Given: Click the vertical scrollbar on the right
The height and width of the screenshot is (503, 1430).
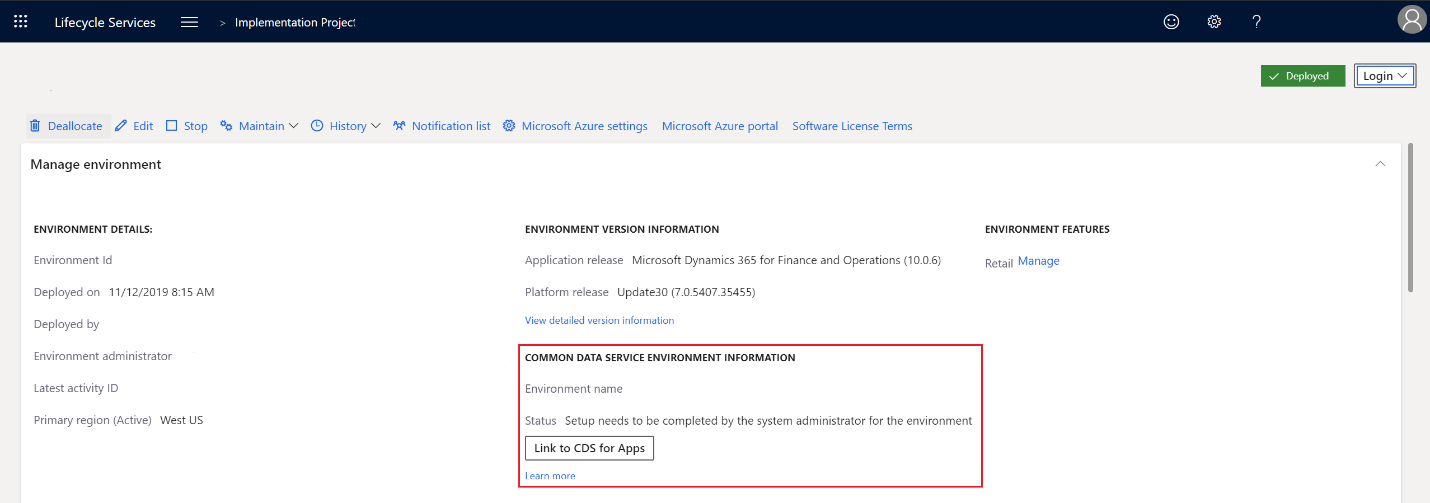Looking at the screenshot, I should pos(1410,217).
